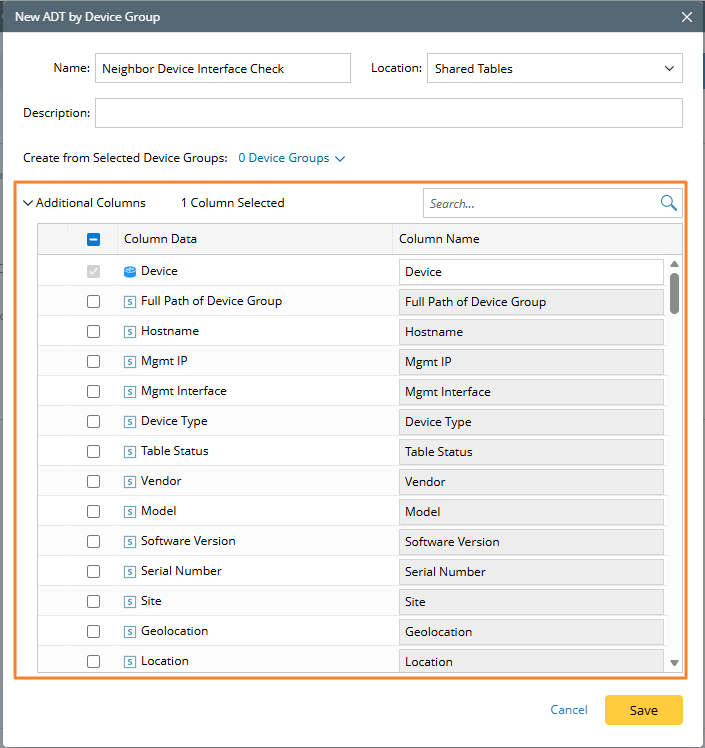Click the Serial Number string-type icon
The width and height of the screenshot is (705, 748).
(x=129, y=571)
